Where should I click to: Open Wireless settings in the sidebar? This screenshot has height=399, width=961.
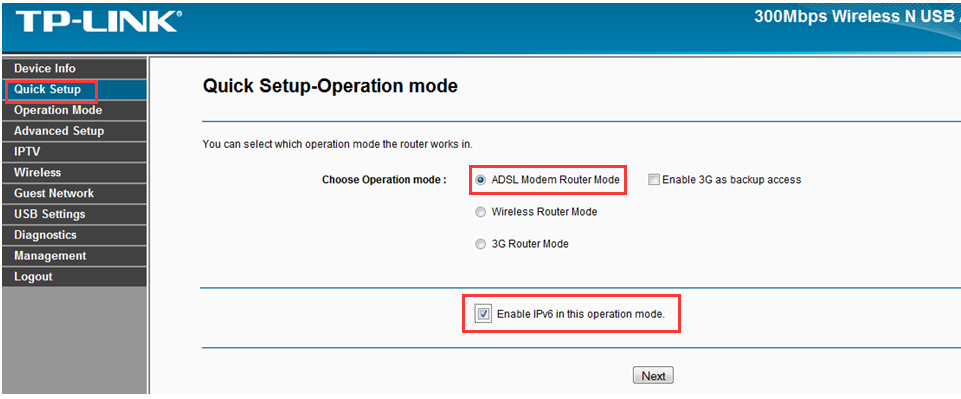[x=74, y=173]
